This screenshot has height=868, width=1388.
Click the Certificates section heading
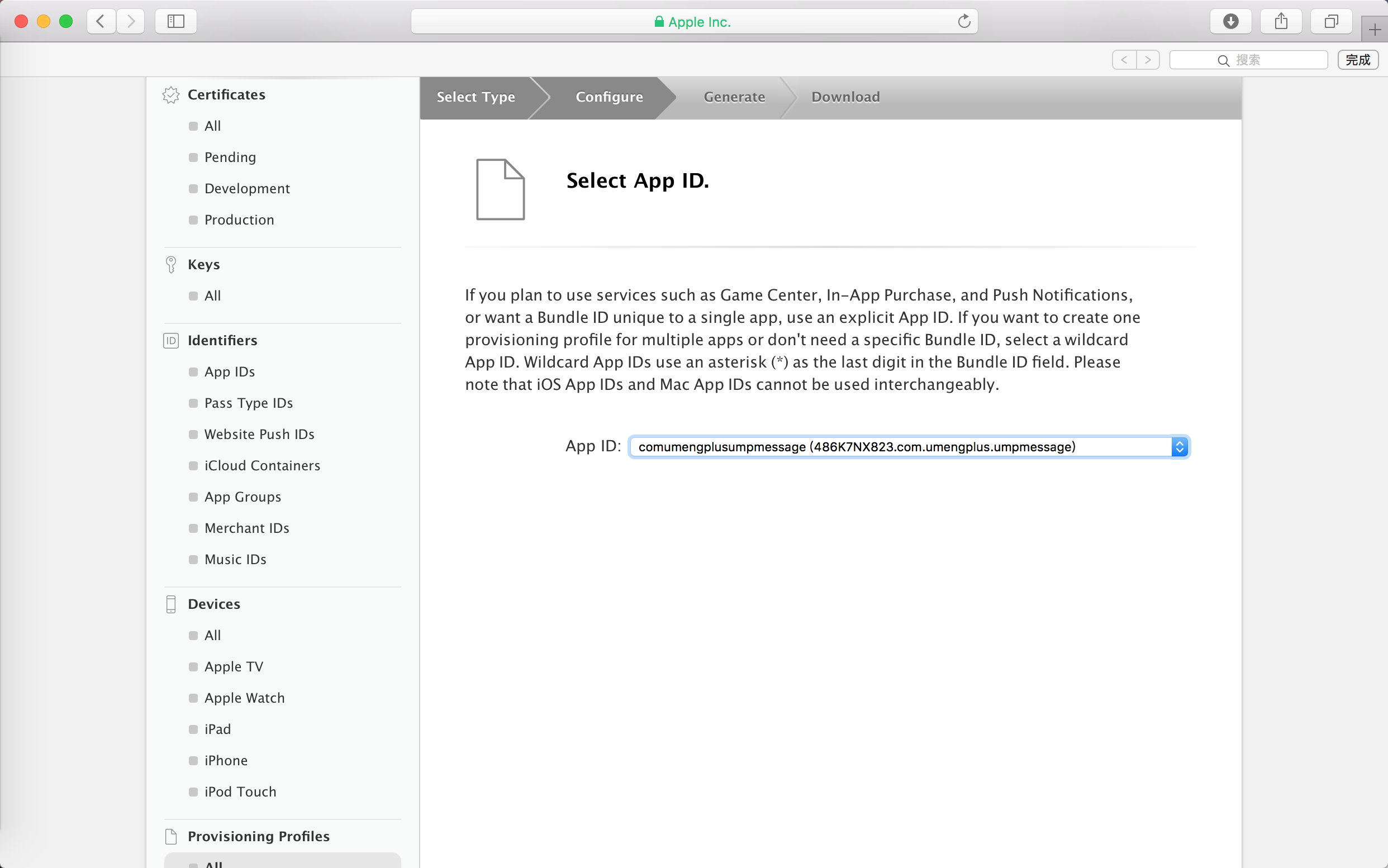226,95
